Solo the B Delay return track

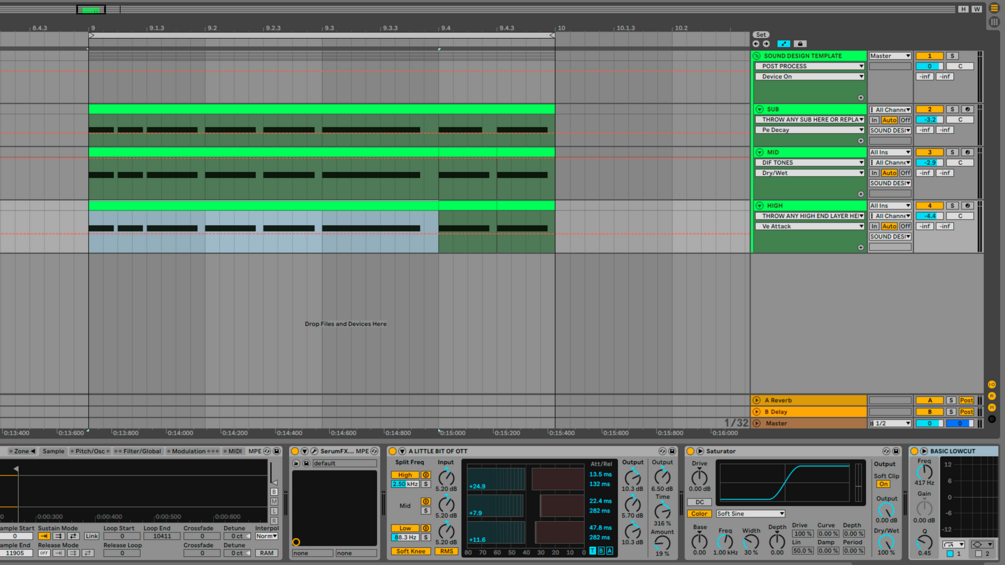[x=952, y=412]
